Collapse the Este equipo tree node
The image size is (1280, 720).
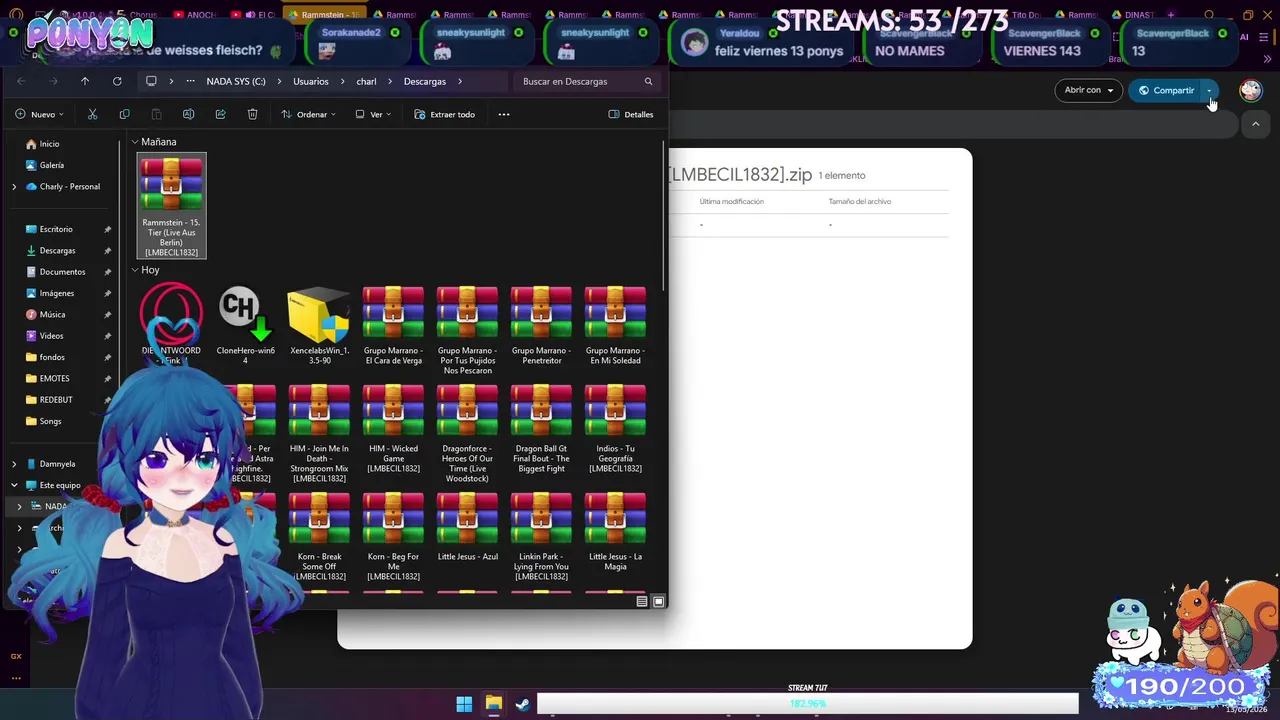14,485
